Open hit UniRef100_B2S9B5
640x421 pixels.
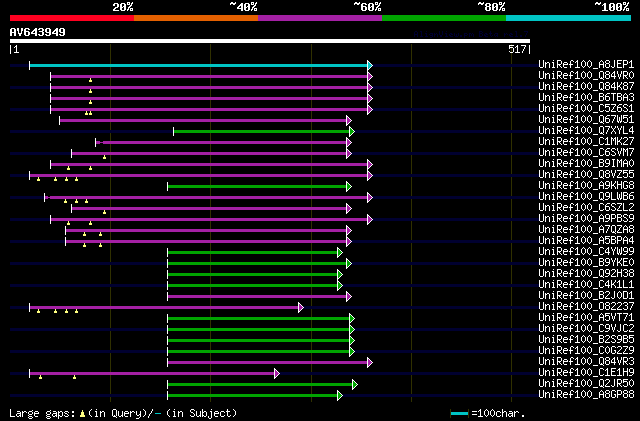coord(586,340)
